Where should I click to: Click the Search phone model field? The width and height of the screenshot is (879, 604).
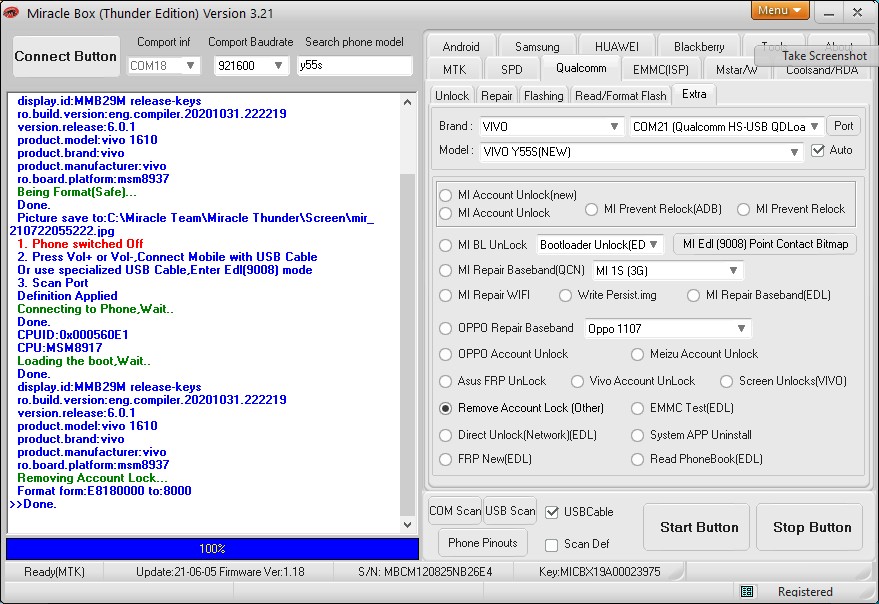tap(354, 66)
